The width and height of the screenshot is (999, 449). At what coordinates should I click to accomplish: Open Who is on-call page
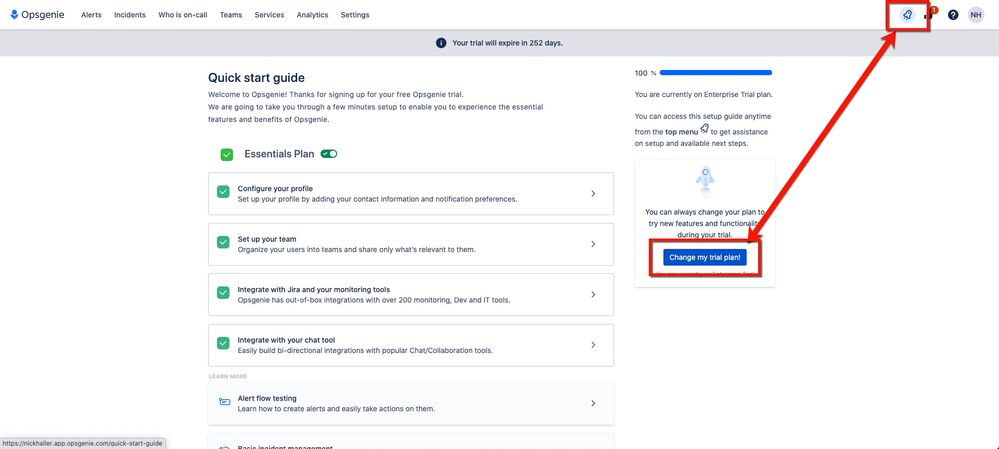pyautogui.click(x=183, y=15)
